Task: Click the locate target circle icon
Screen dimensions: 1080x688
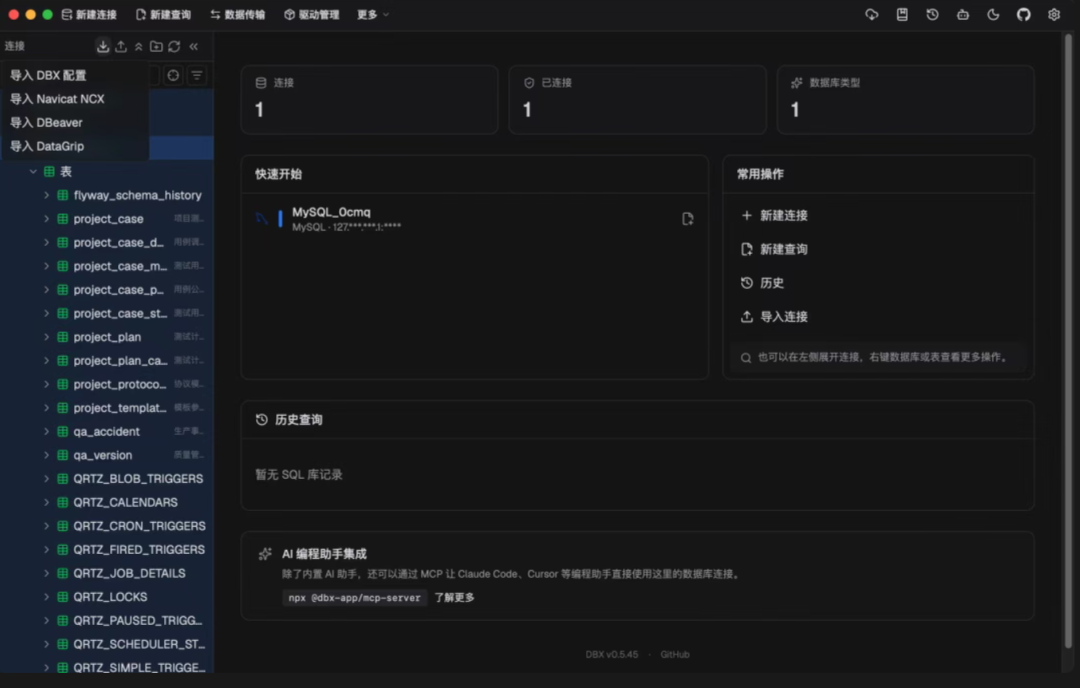Action: tap(174, 75)
